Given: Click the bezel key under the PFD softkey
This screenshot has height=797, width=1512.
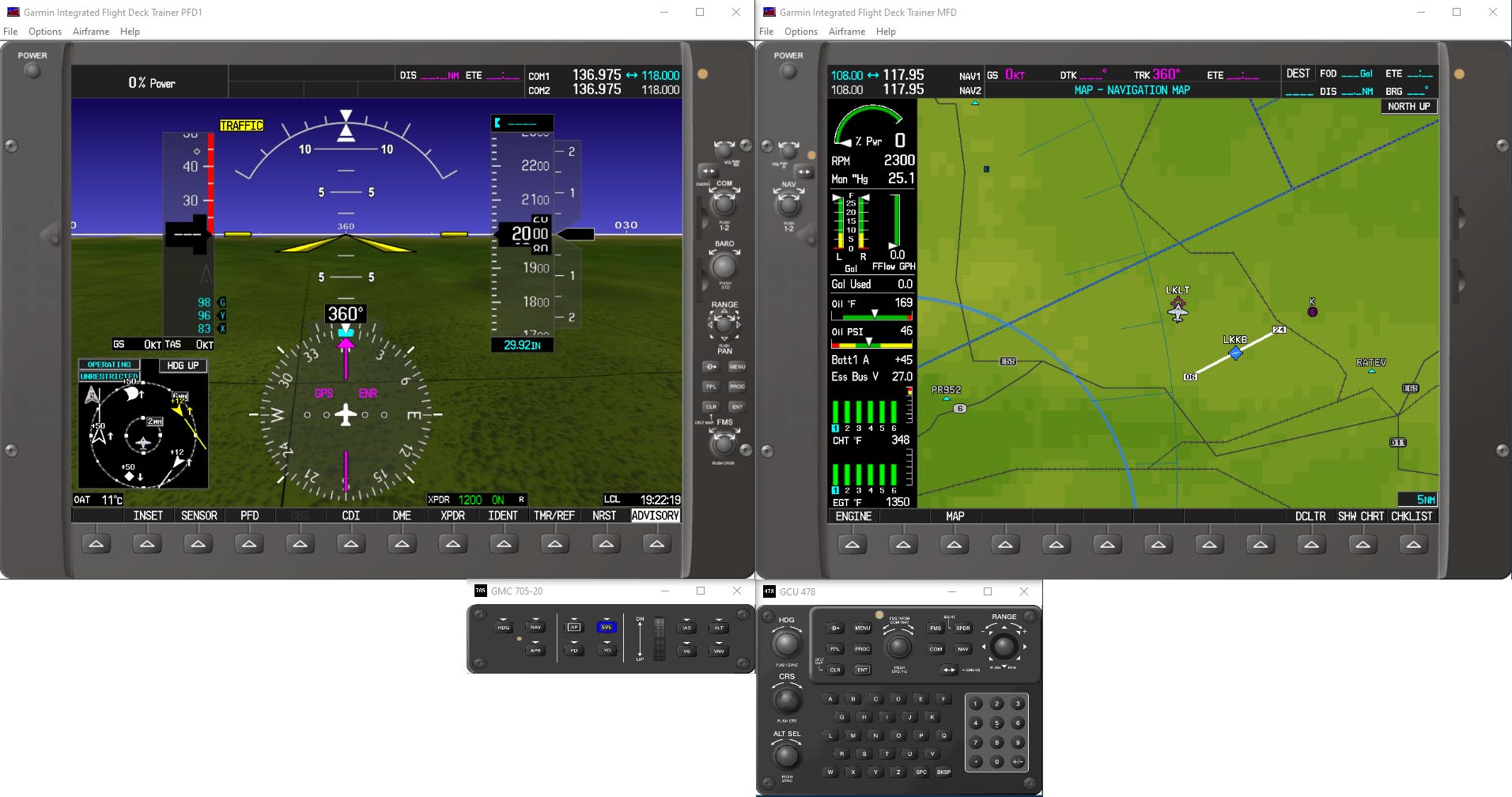Looking at the screenshot, I should tap(249, 544).
